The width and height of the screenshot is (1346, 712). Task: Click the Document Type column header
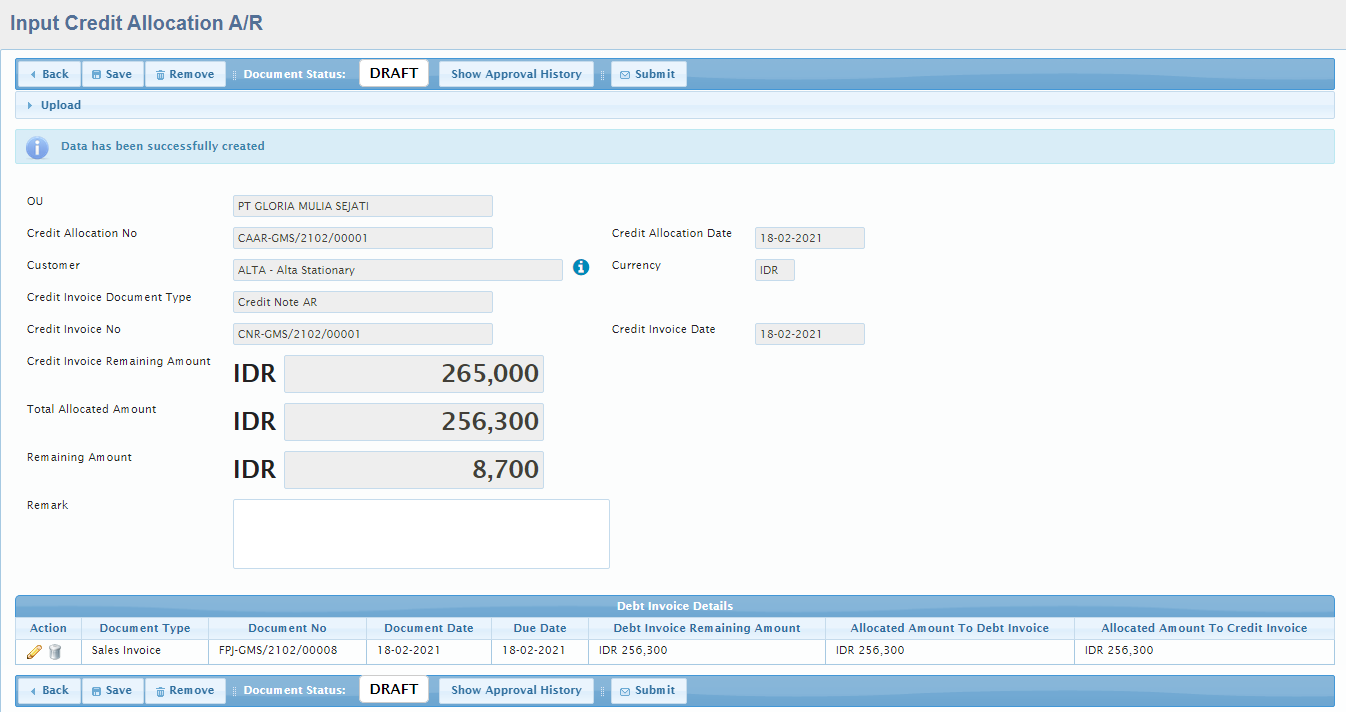click(x=145, y=628)
